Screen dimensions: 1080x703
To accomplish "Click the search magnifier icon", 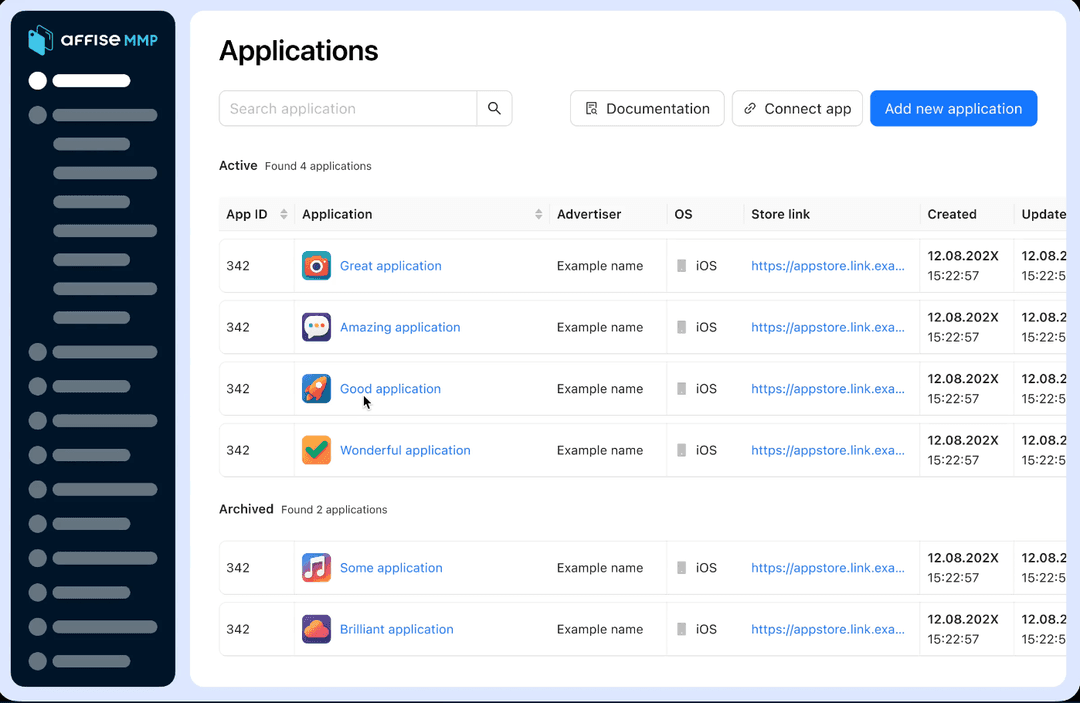I will (x=494, y=108).
